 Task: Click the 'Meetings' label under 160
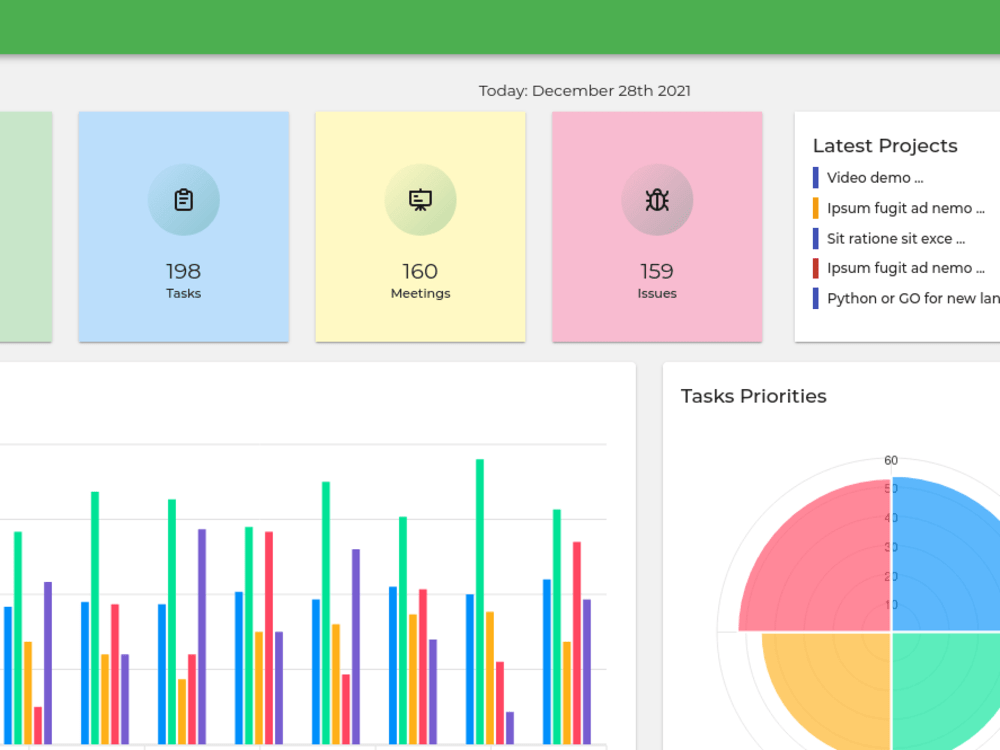click(x=420, y=293)
